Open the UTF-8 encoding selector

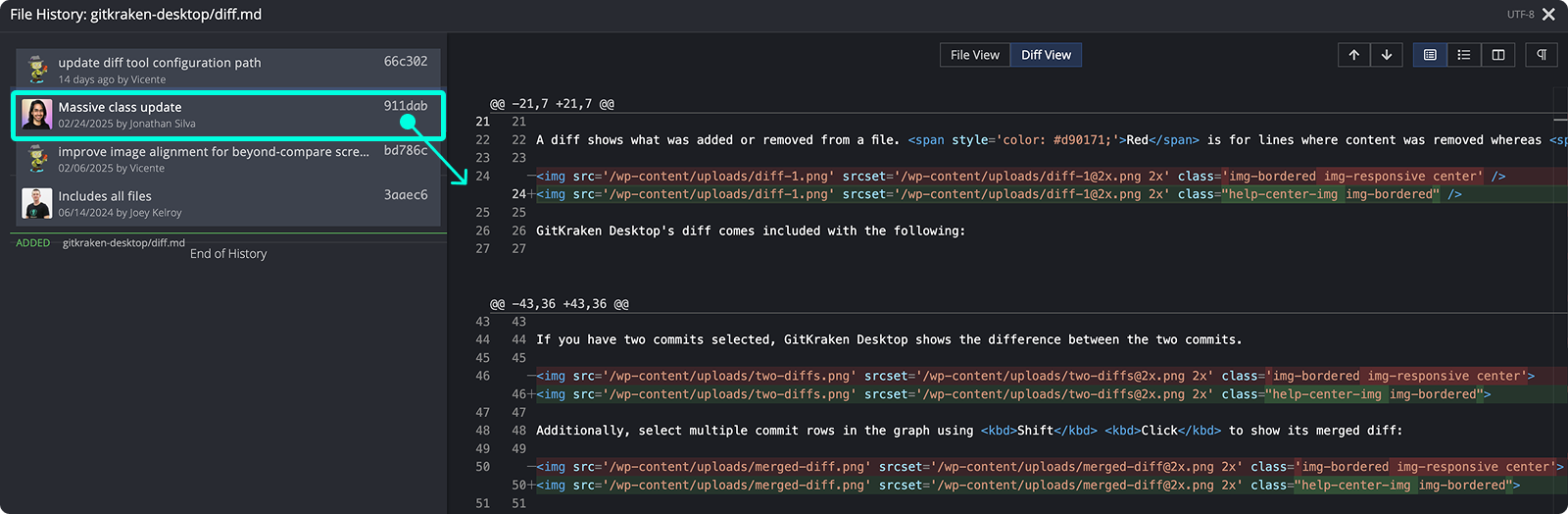[x=1520, y=15]
